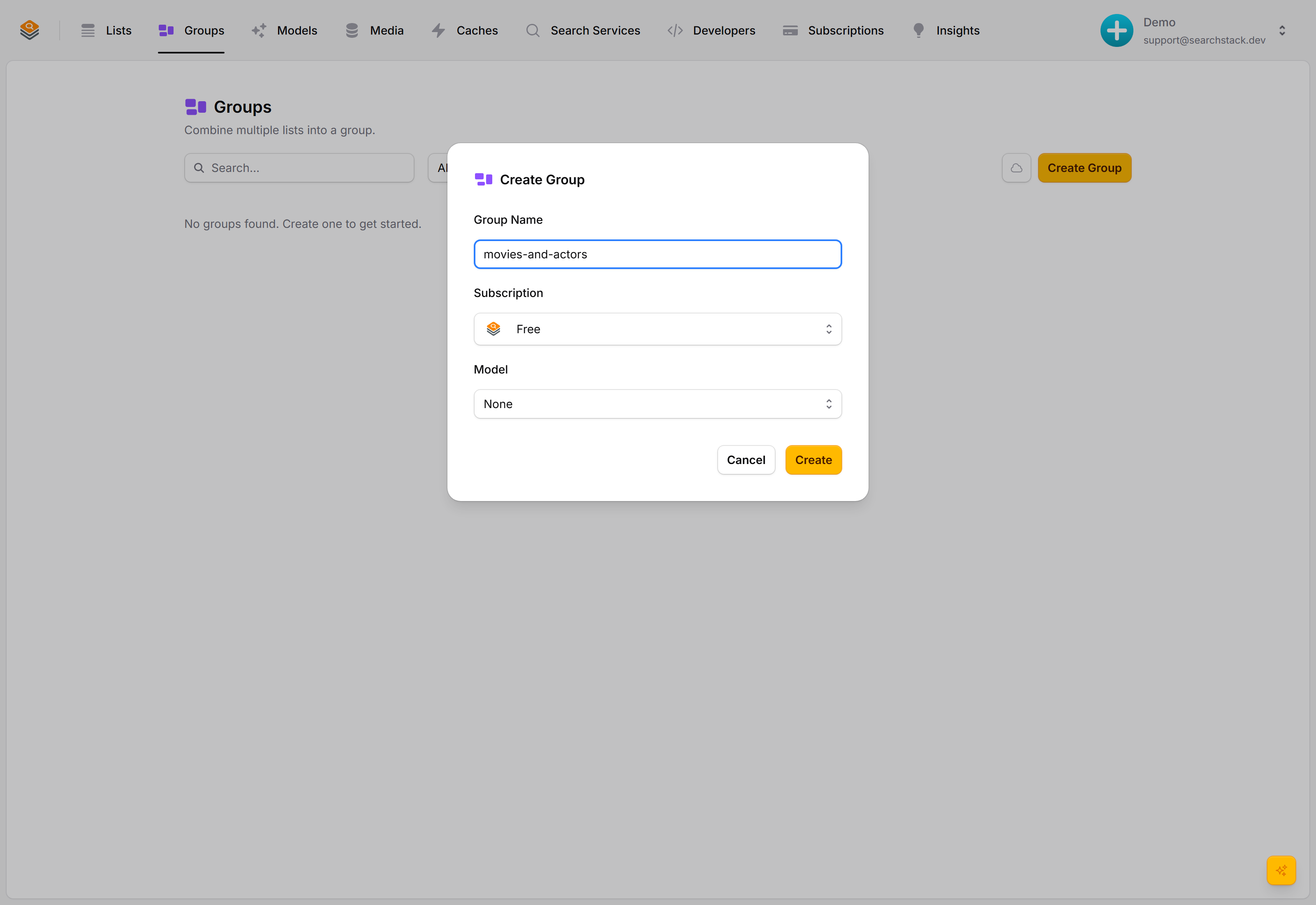Click the Caches lightning bolt icon

(438, 30)
